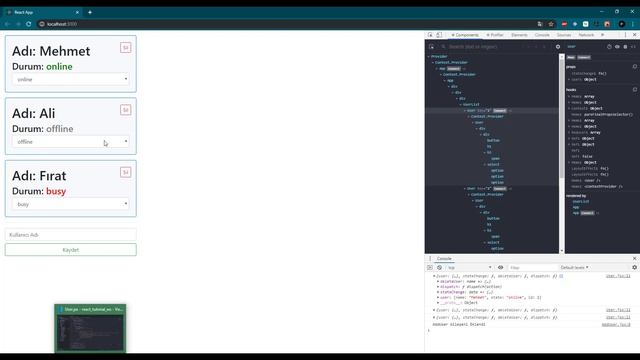Image resolution: width=640 pixels, height=360 pixels.
Task: Open the status dropdown showing online for Mehmet
Action: 71,79
